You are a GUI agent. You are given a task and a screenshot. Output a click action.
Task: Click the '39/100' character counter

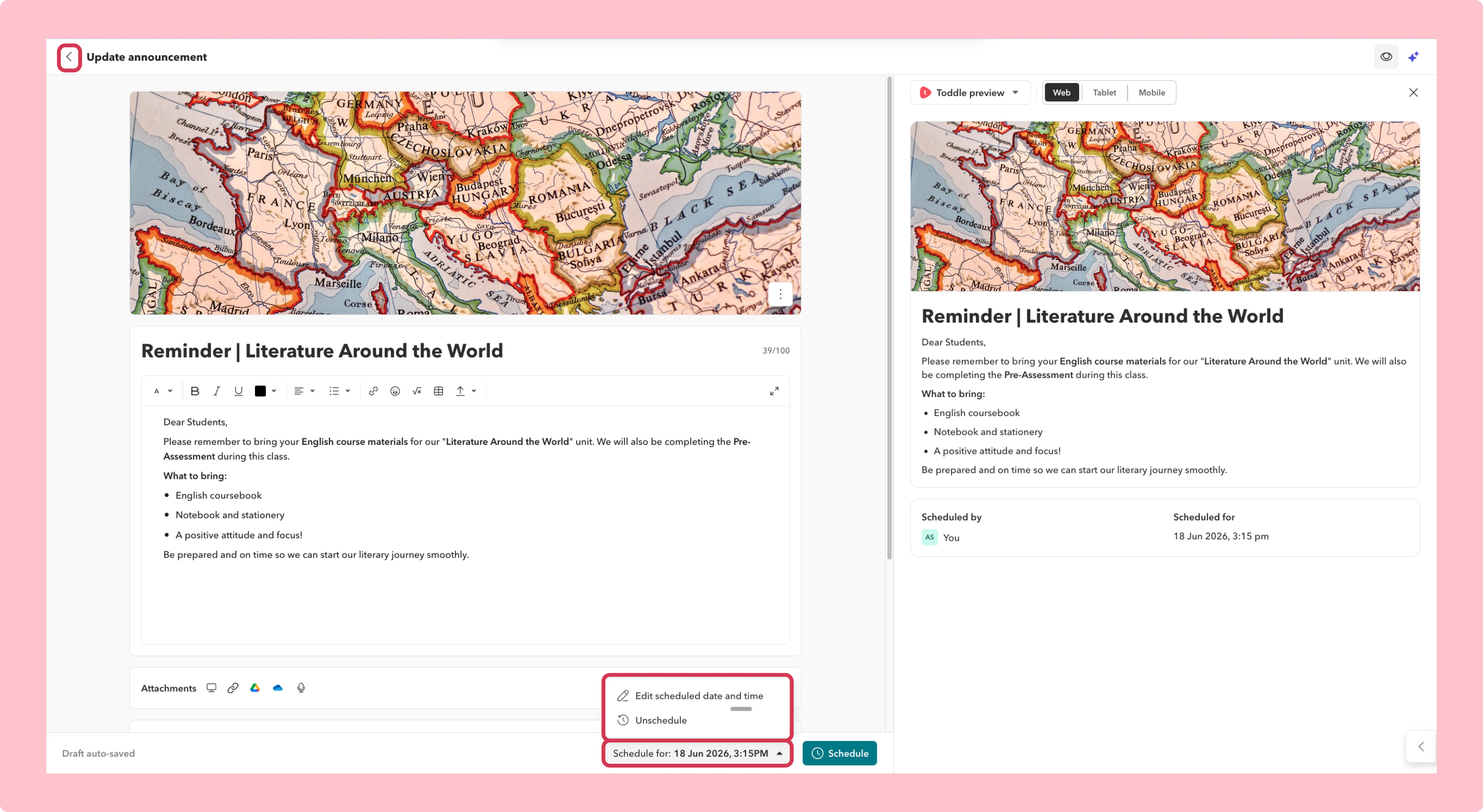(x=776, y=351)
